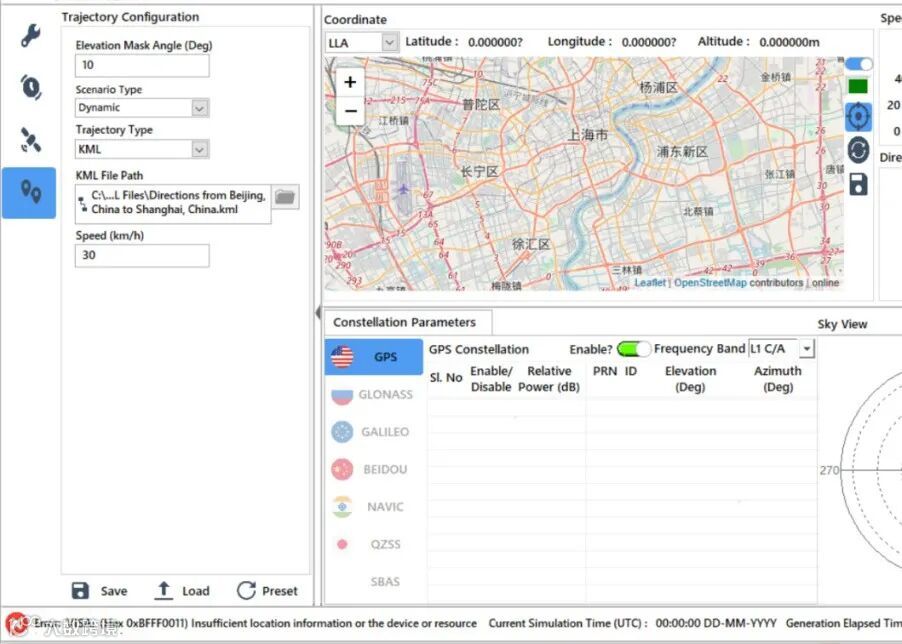Select the GLONASS constellation tab
Screen dimensions: 902x644
tap(374, 394)
